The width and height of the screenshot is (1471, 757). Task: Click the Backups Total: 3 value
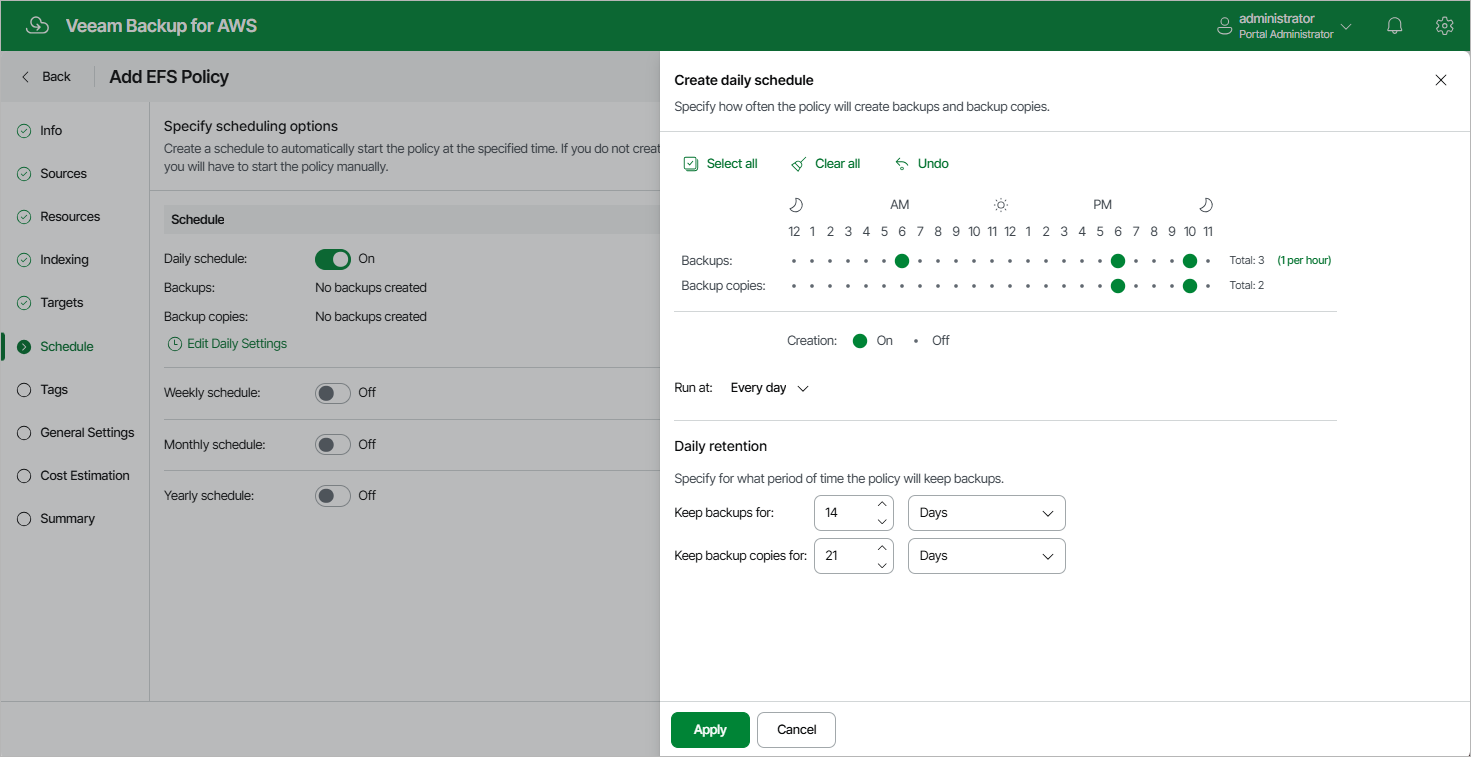click(x=1247, y=261)
